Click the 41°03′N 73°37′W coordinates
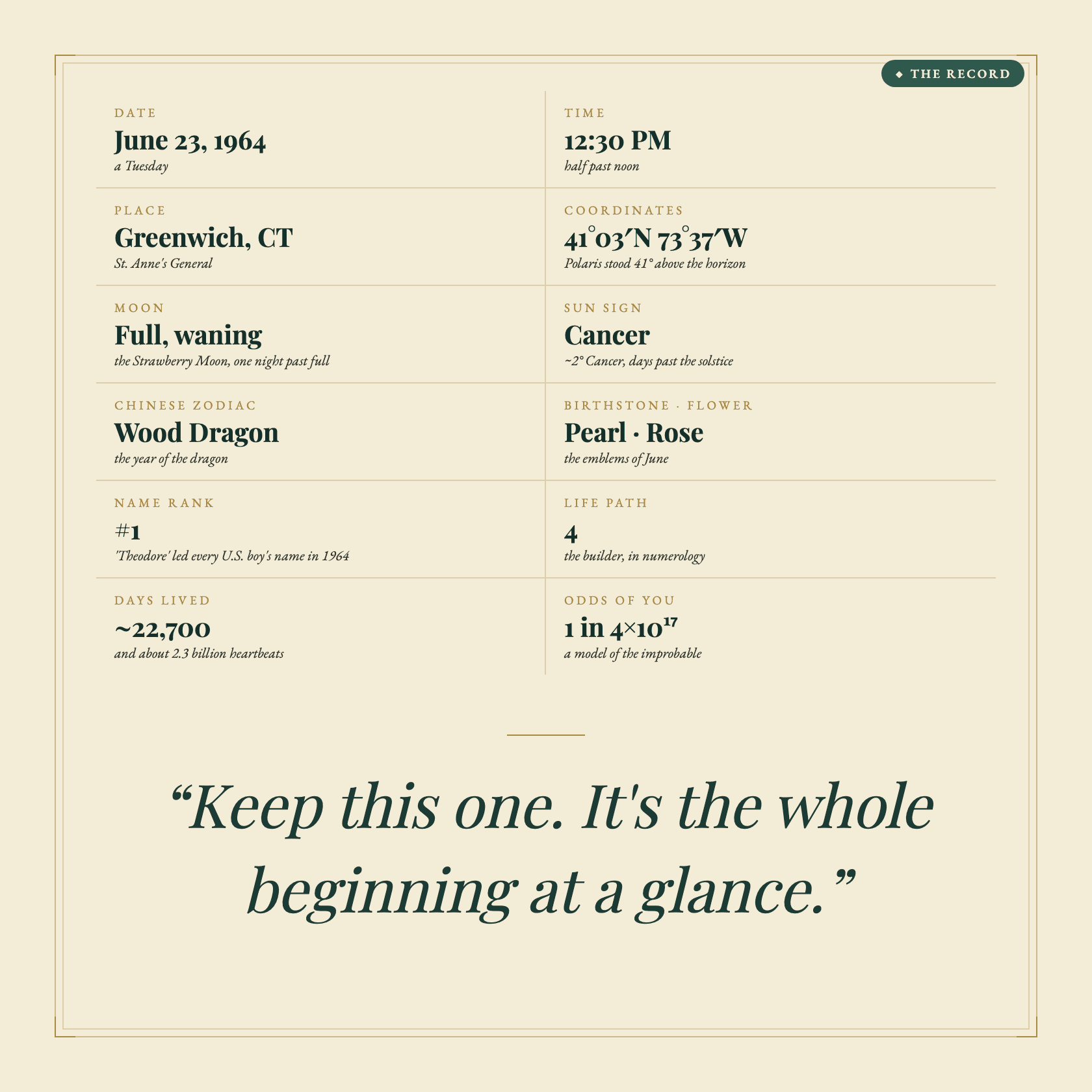Image resolution: width=1092 pixels, height=1092 pixels. coord(656,239)
